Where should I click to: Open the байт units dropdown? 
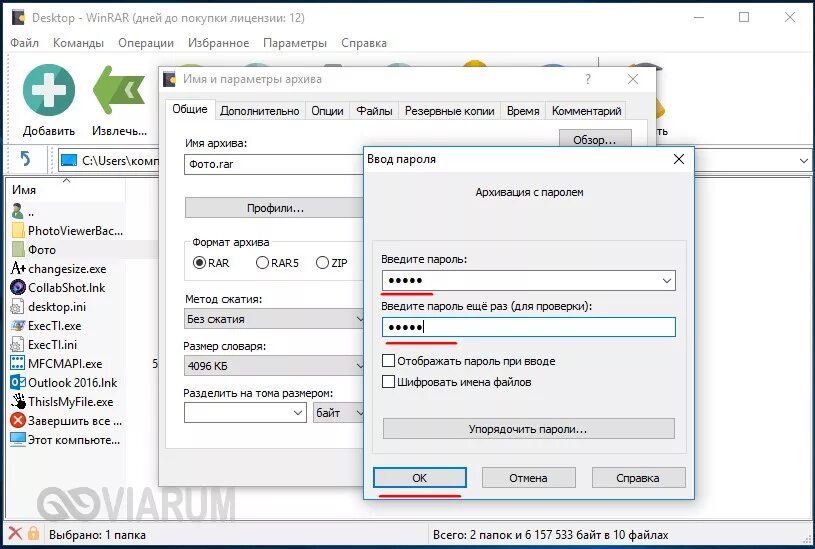pyautogui.click(x=338, y=413)
